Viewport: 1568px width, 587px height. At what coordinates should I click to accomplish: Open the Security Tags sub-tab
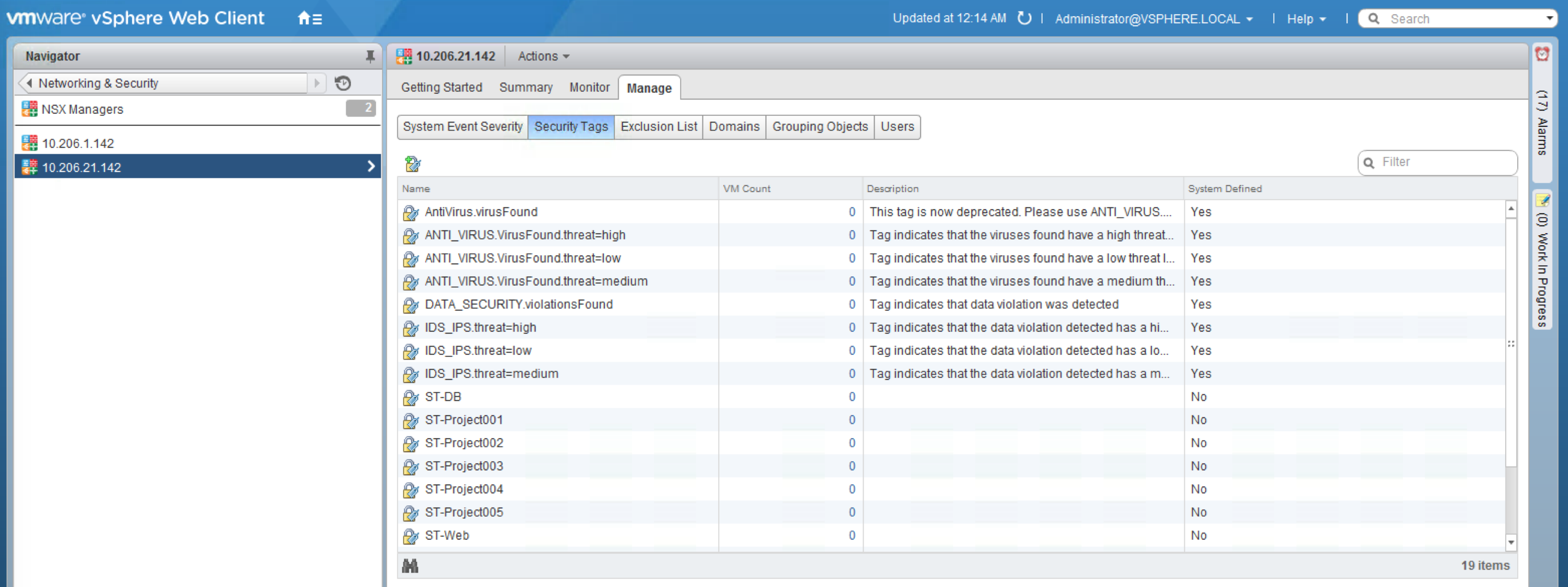tap(571, 127)
